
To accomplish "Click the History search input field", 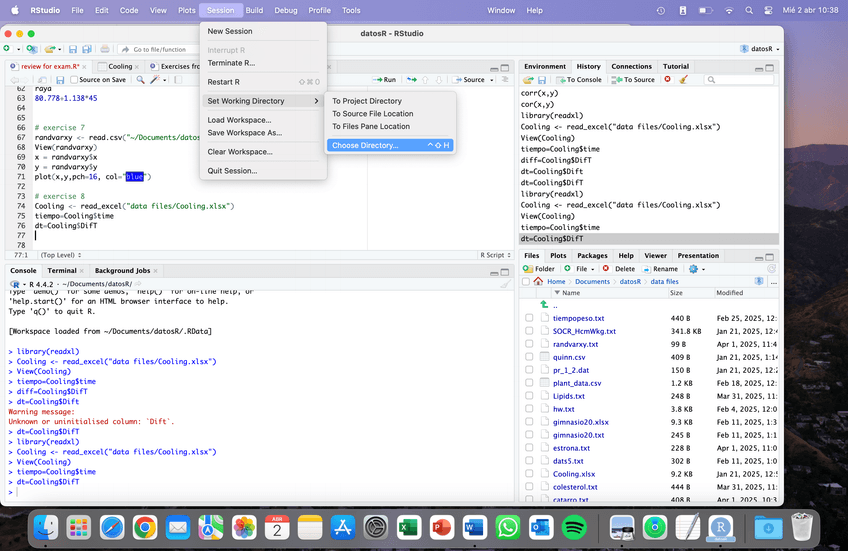I will [740, 79].
